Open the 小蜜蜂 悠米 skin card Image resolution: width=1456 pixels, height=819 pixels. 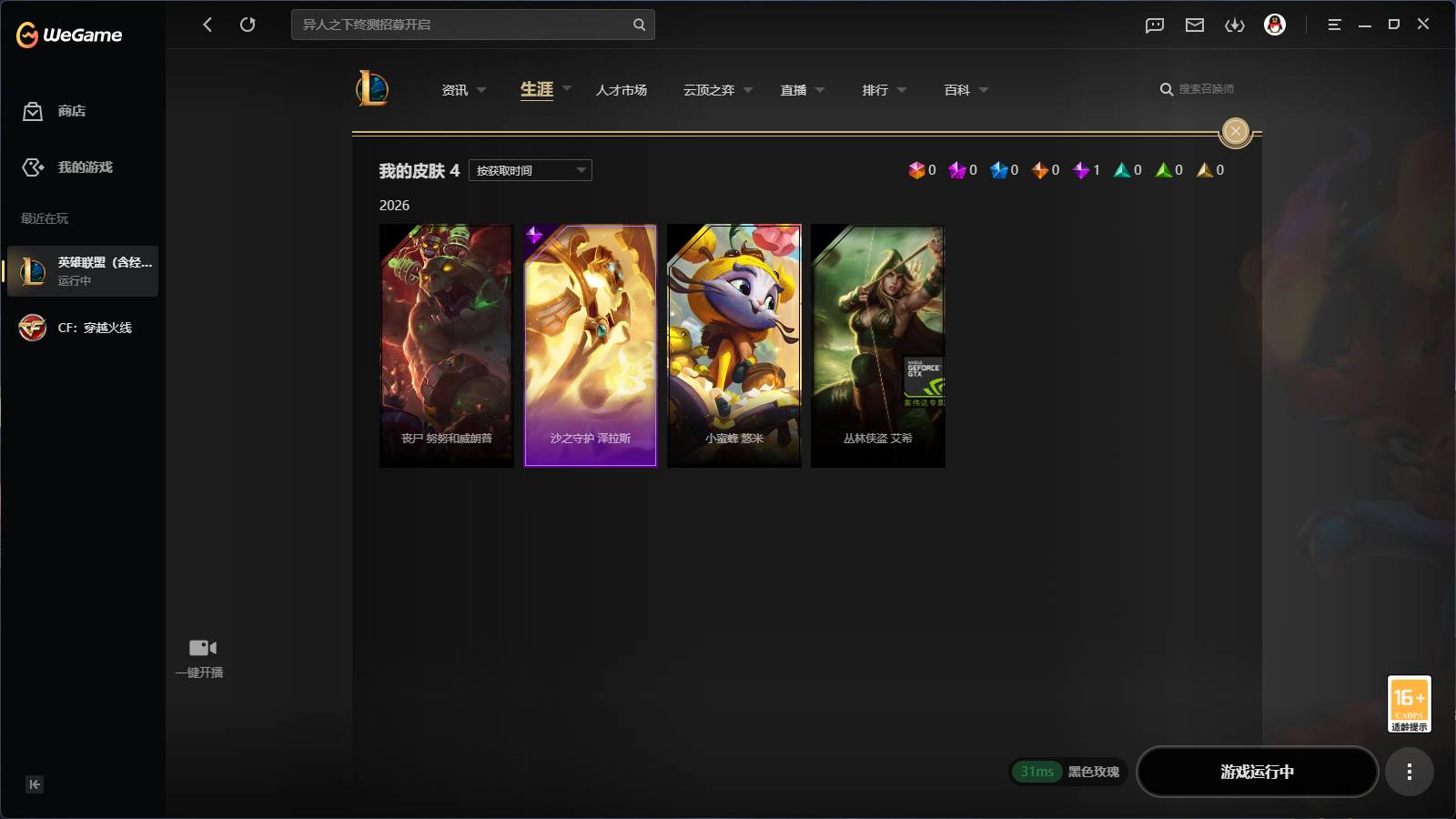[734, 346]
